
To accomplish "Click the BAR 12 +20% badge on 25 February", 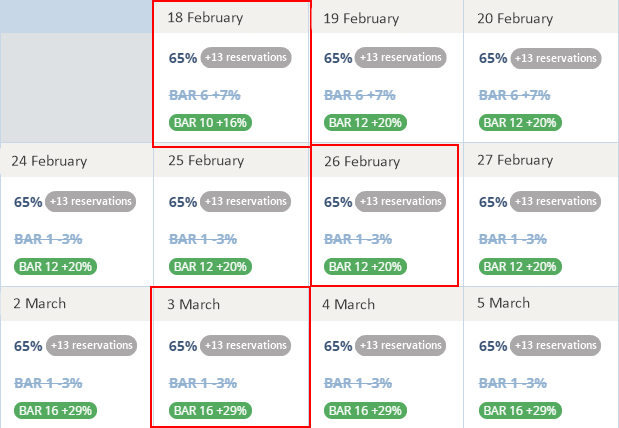I will (x=210, y=267).
